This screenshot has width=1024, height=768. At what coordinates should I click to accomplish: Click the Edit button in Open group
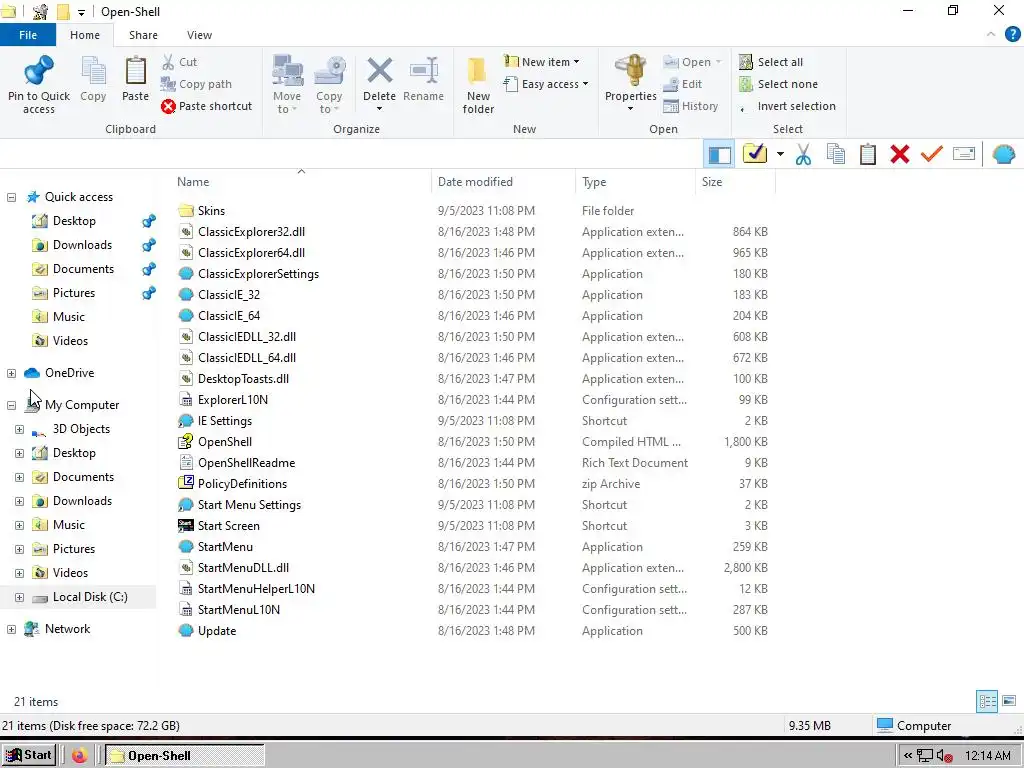pyautogui.click(x=682, y=84)
